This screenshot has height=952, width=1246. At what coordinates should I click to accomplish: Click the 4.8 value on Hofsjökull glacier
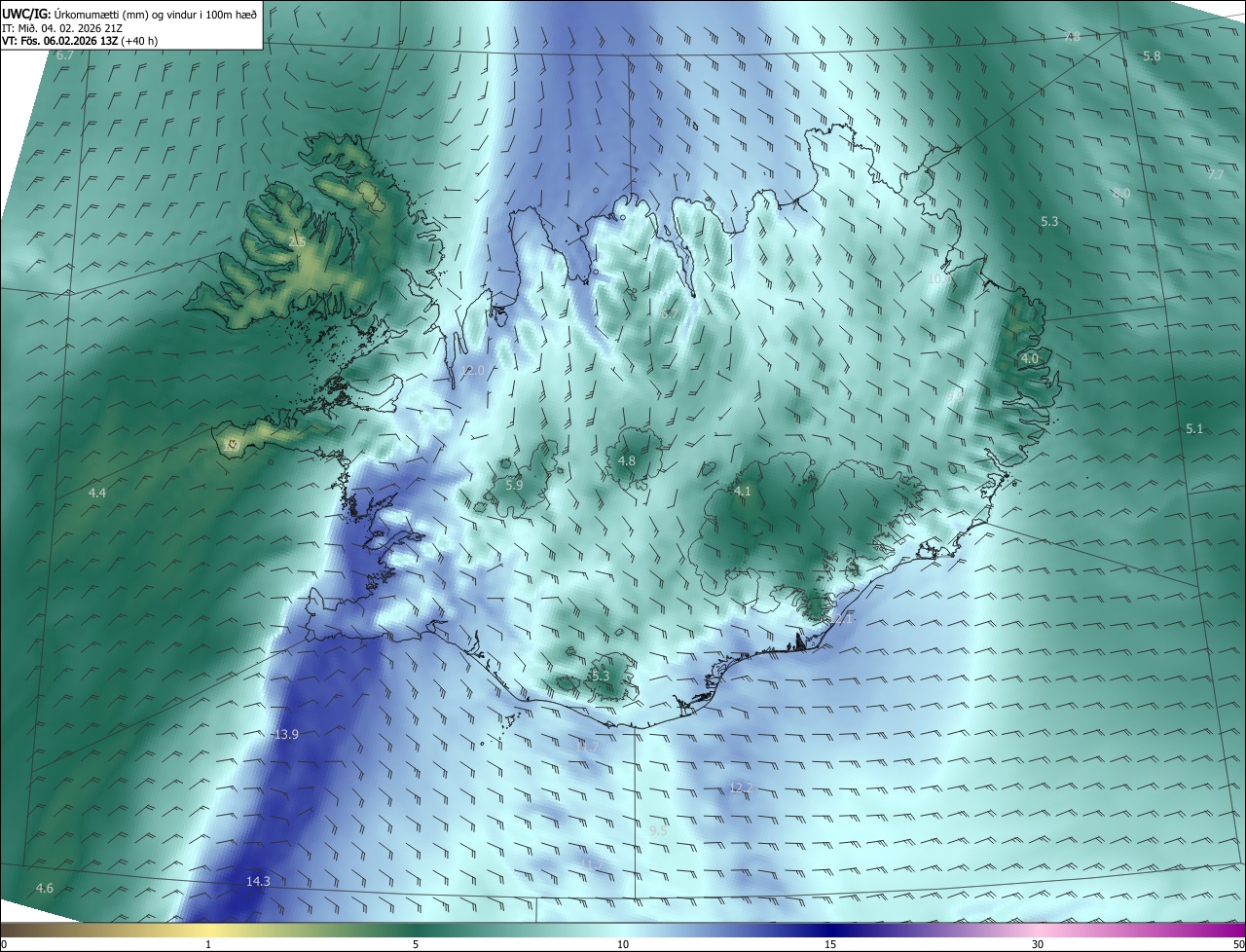pyautogui.click(x=627, y=460)
